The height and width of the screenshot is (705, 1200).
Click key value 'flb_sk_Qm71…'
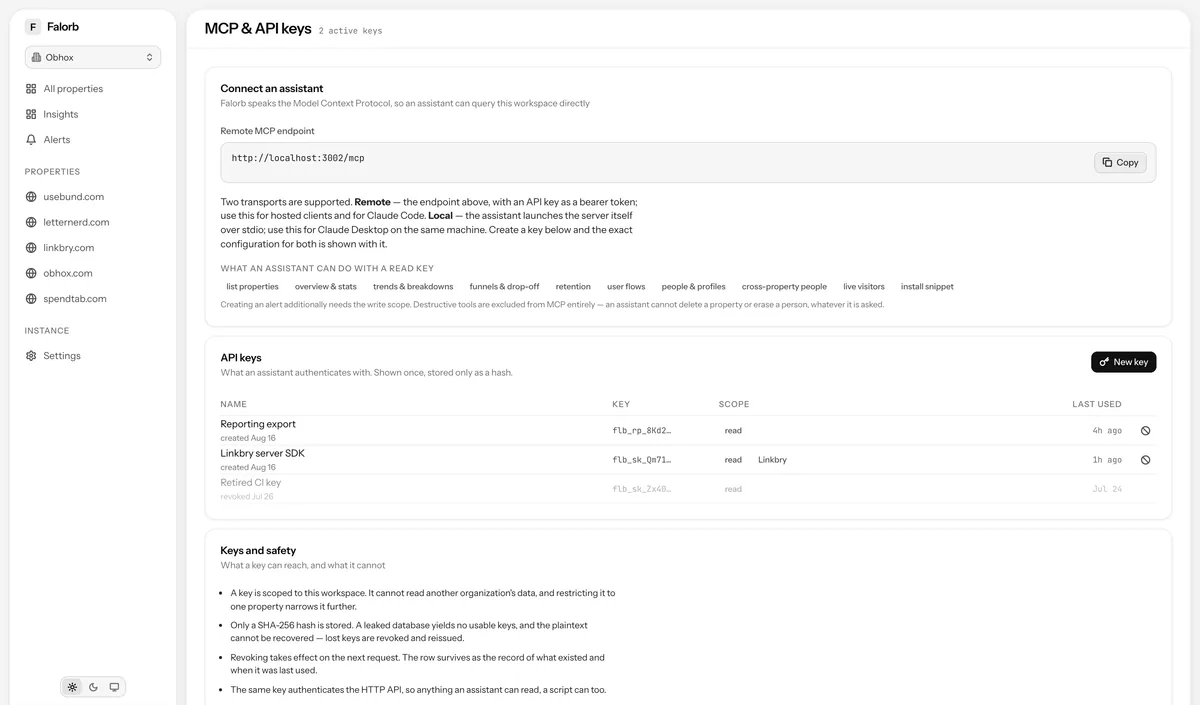point(642,460)
